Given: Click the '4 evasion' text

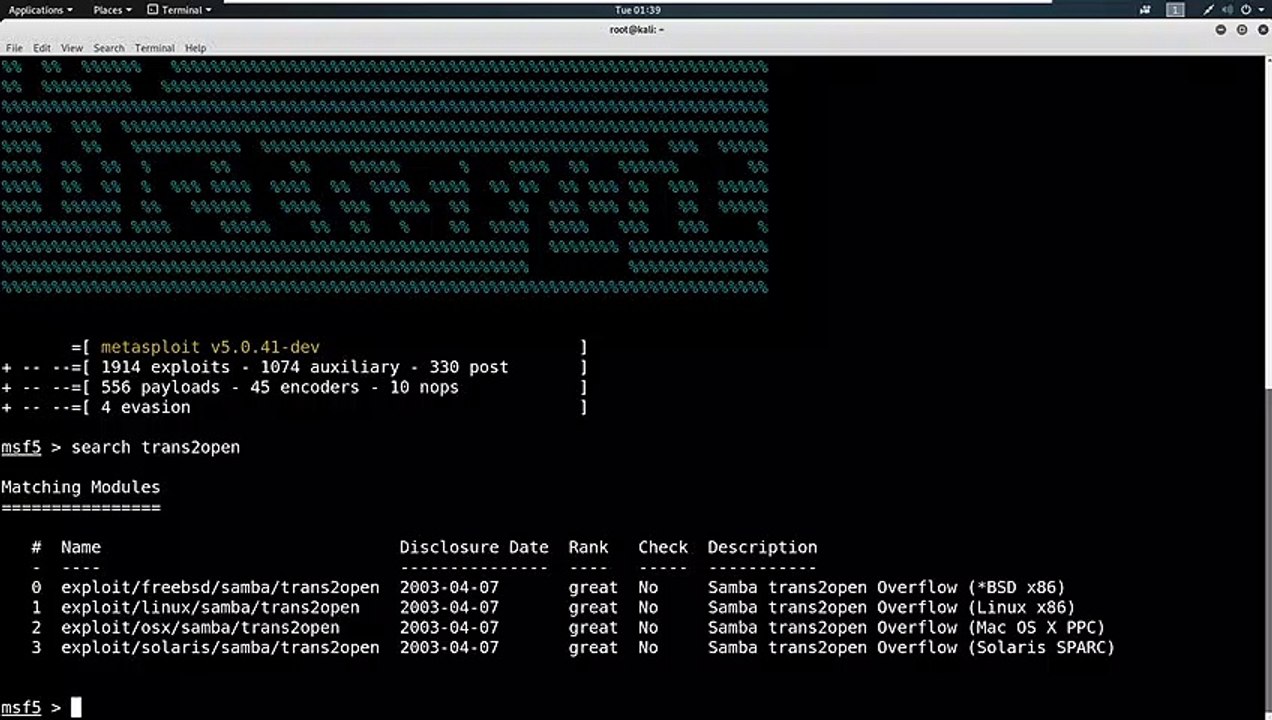Looking at the screenshot, I should click(x=146, y=407).
